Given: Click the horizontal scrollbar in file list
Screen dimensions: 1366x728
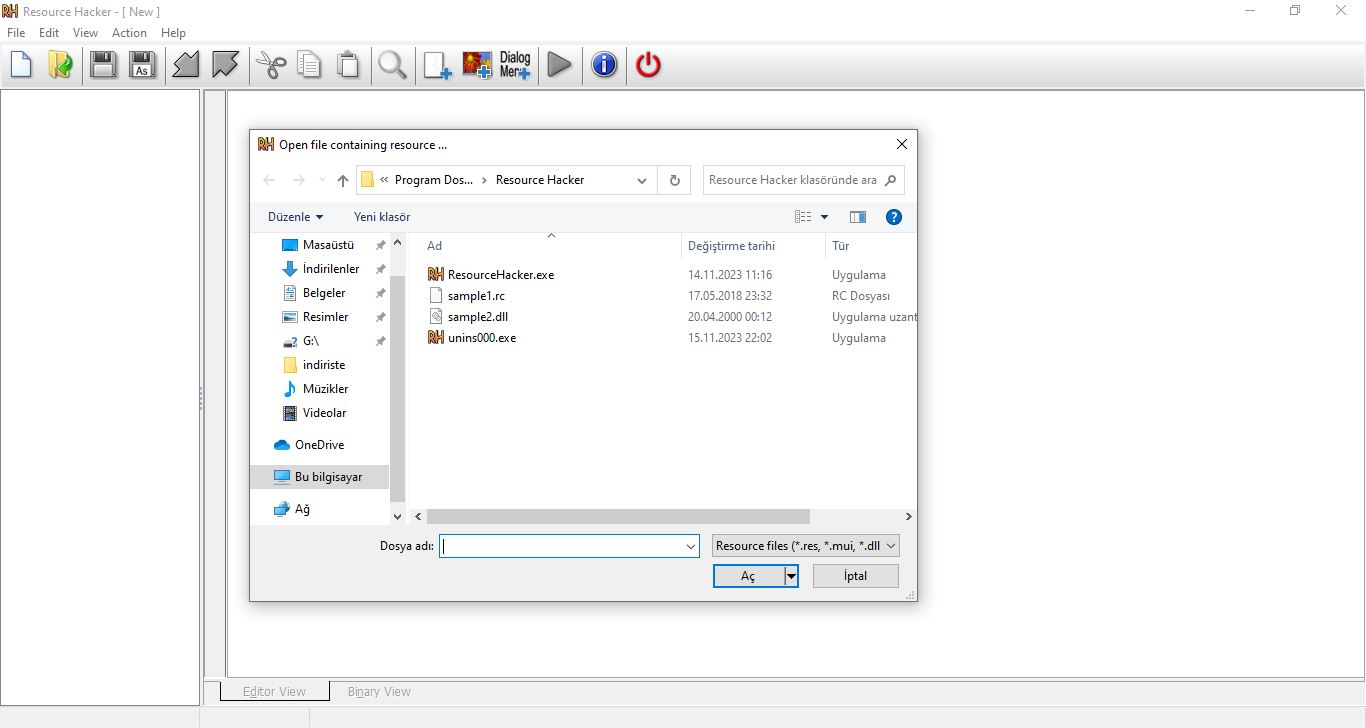Looking at the screenshot, I should 618,517.
